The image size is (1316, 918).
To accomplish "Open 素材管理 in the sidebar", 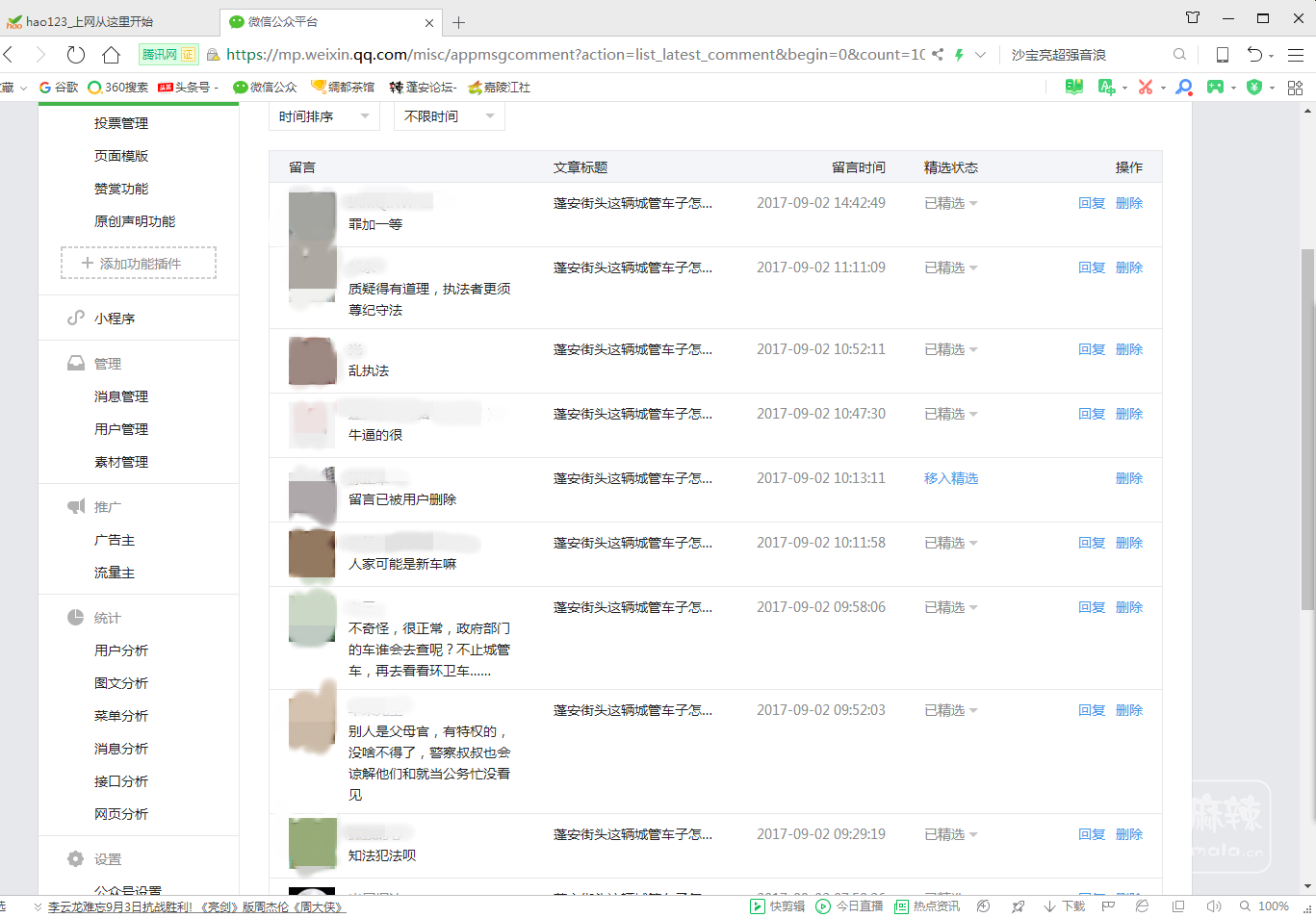I will 121,462.
